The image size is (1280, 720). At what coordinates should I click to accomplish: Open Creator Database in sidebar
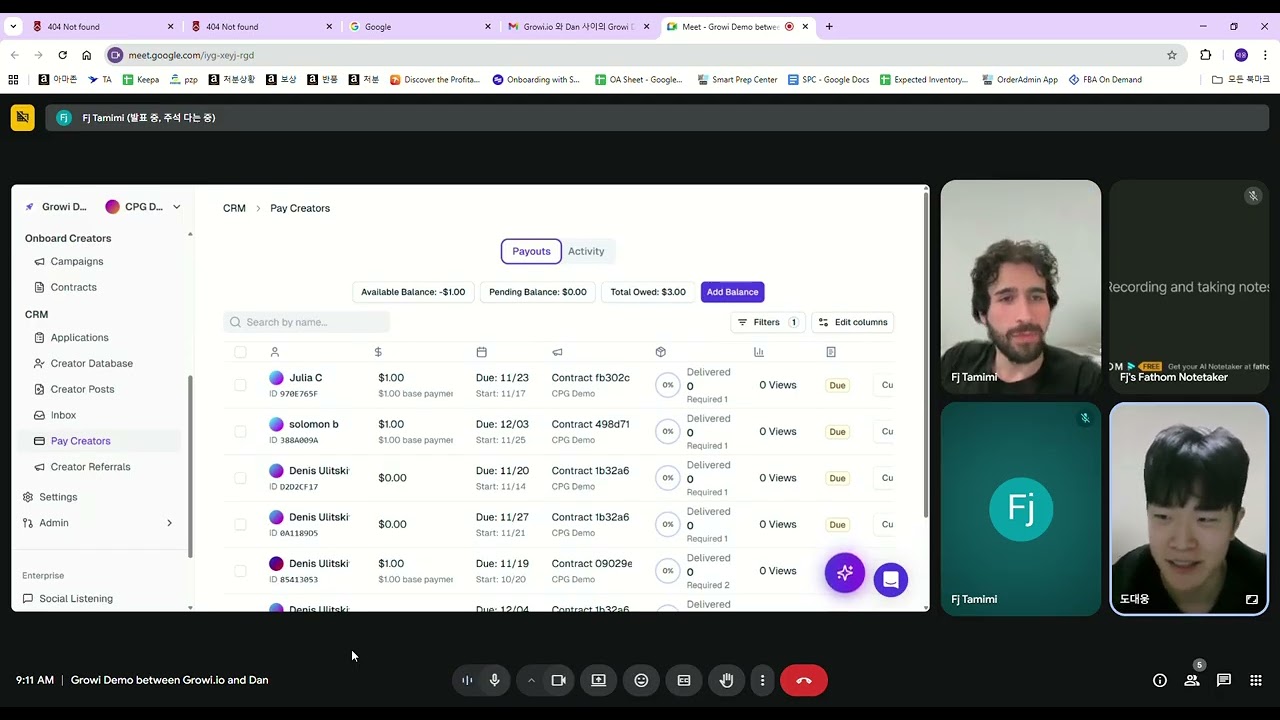point(91,363)
